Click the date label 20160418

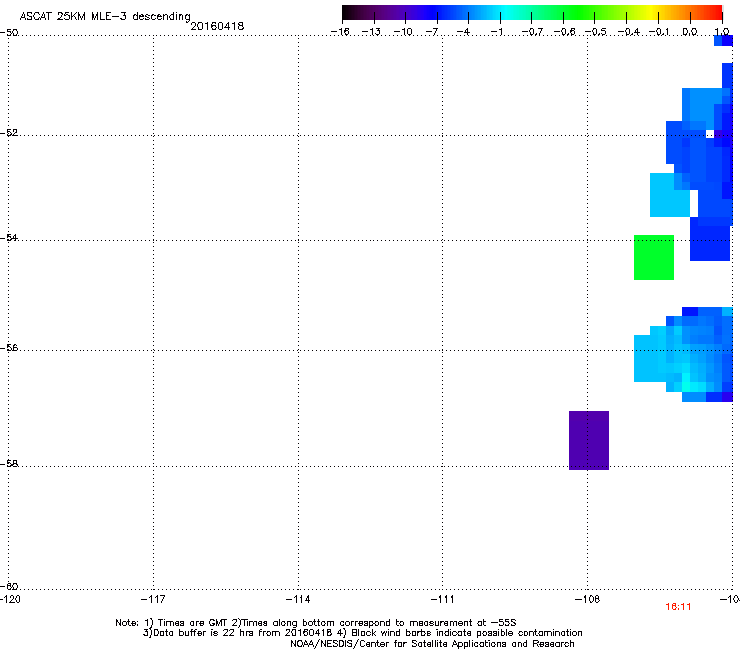[217, 26]
